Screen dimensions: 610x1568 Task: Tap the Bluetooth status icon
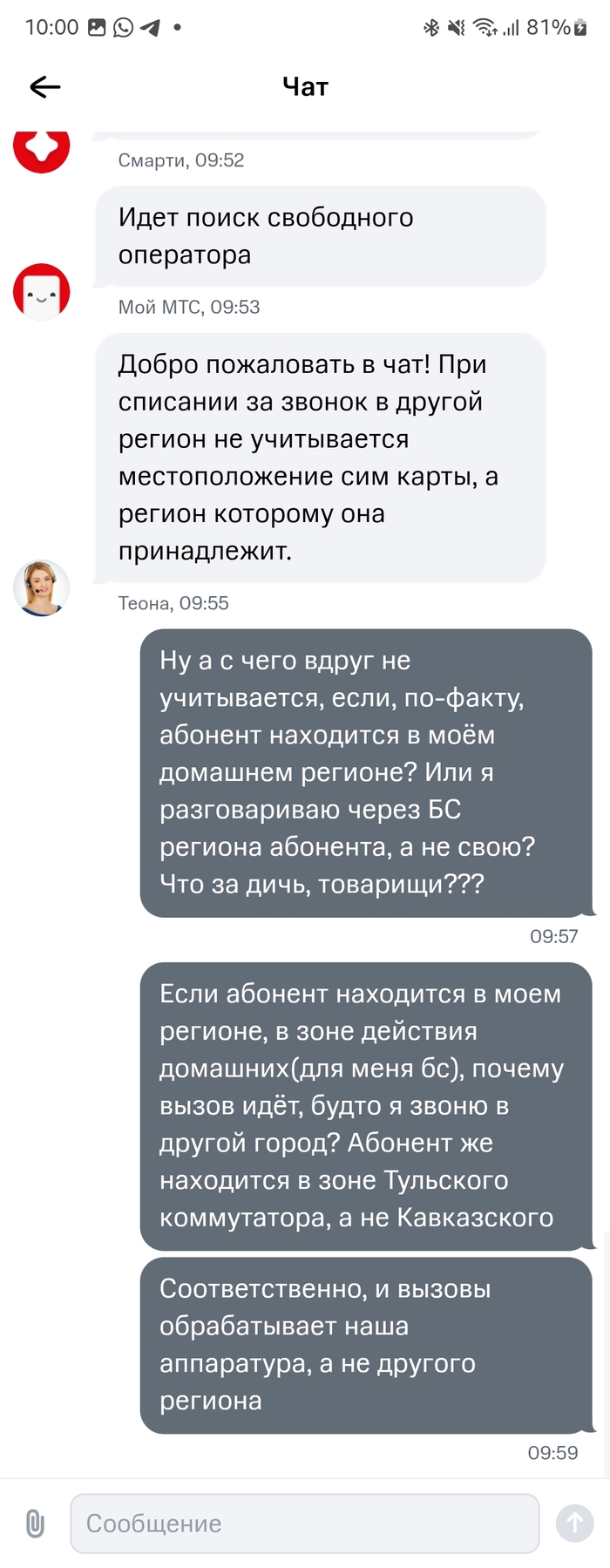tap(430, 28)
